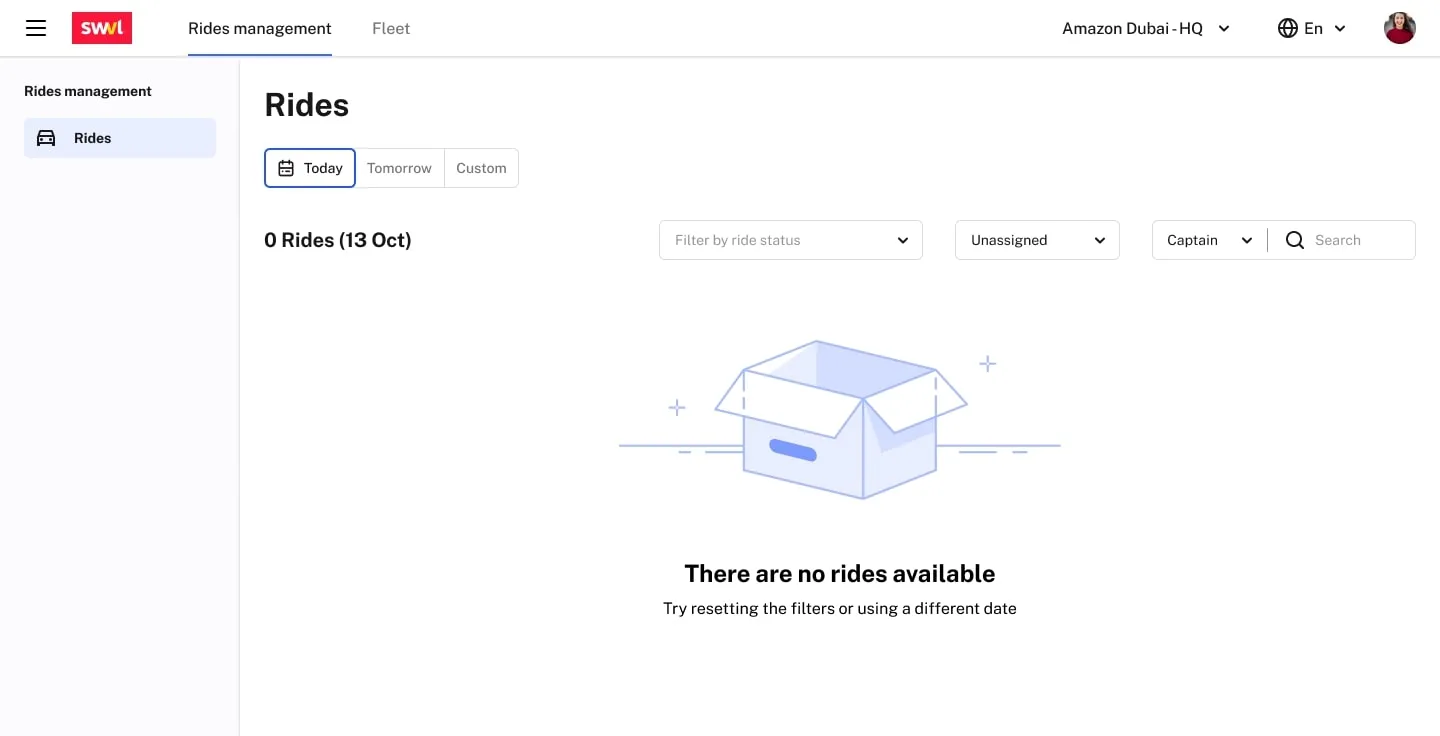Select the Rides management tab
The height and width of the screenshot is (736, 1440).
[259, 28]
